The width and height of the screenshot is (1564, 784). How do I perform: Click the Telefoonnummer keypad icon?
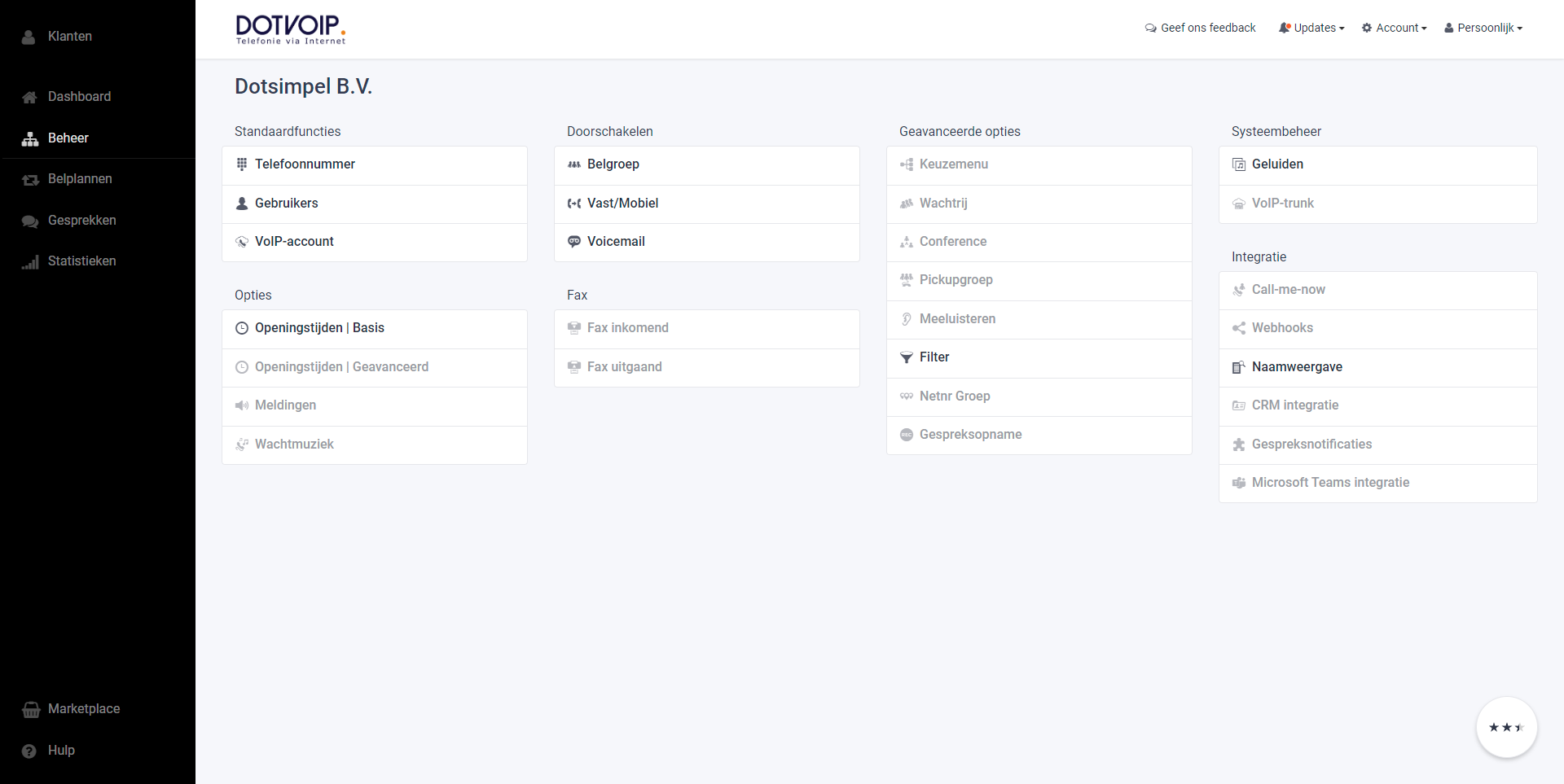click(241, 164)
